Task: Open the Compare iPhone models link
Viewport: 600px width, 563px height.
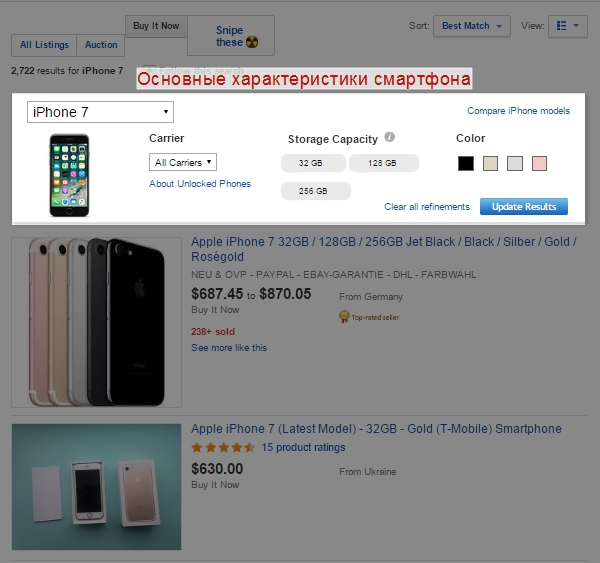Action: point(519,111)
